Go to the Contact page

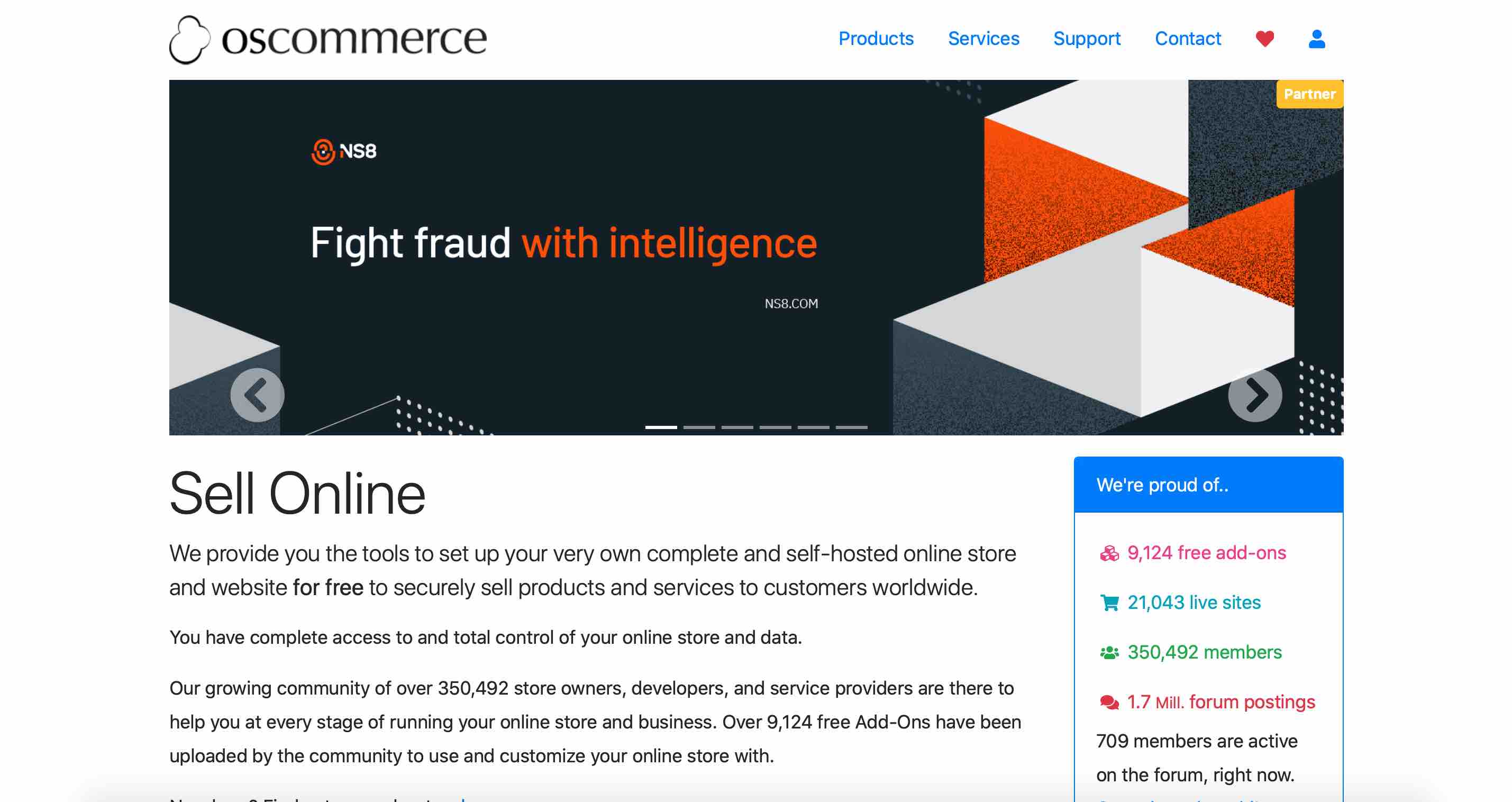[x=1187, y=39]
